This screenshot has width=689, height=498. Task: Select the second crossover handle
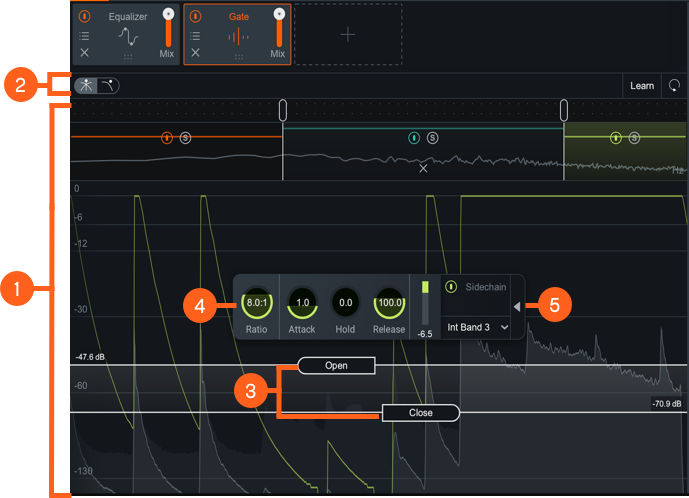pyautogui.click(x=564, y=110)
